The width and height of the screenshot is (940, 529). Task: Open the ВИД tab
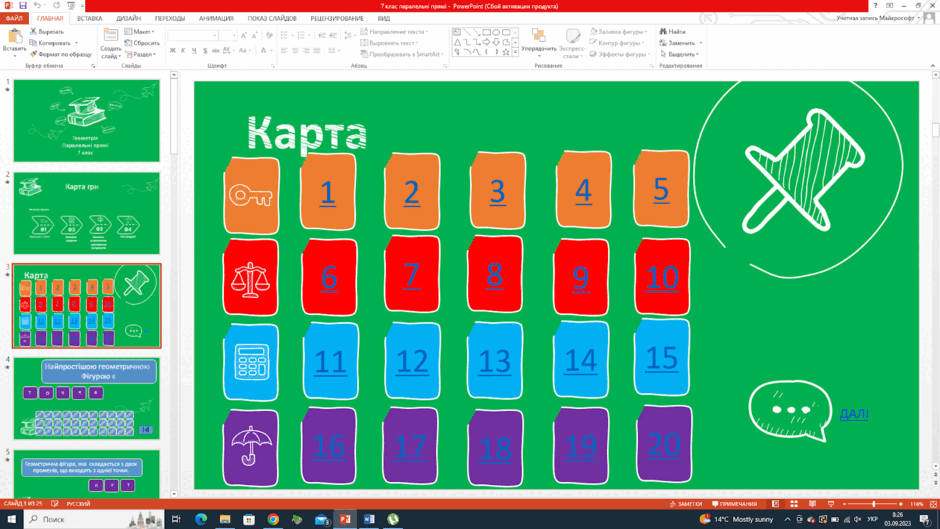pyautogui.click(x=384, y=19)
